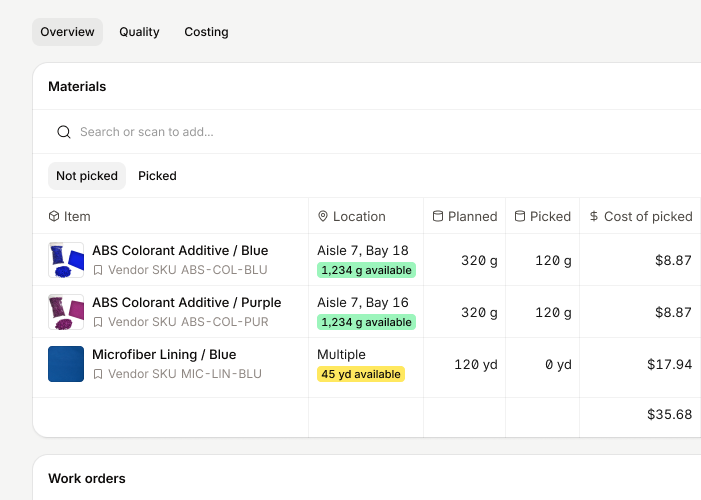Click the Microfiber Lining / Blue swatch image
Image resolution: width=701 pixels, height=500 pixels.
tap(66, 364)
